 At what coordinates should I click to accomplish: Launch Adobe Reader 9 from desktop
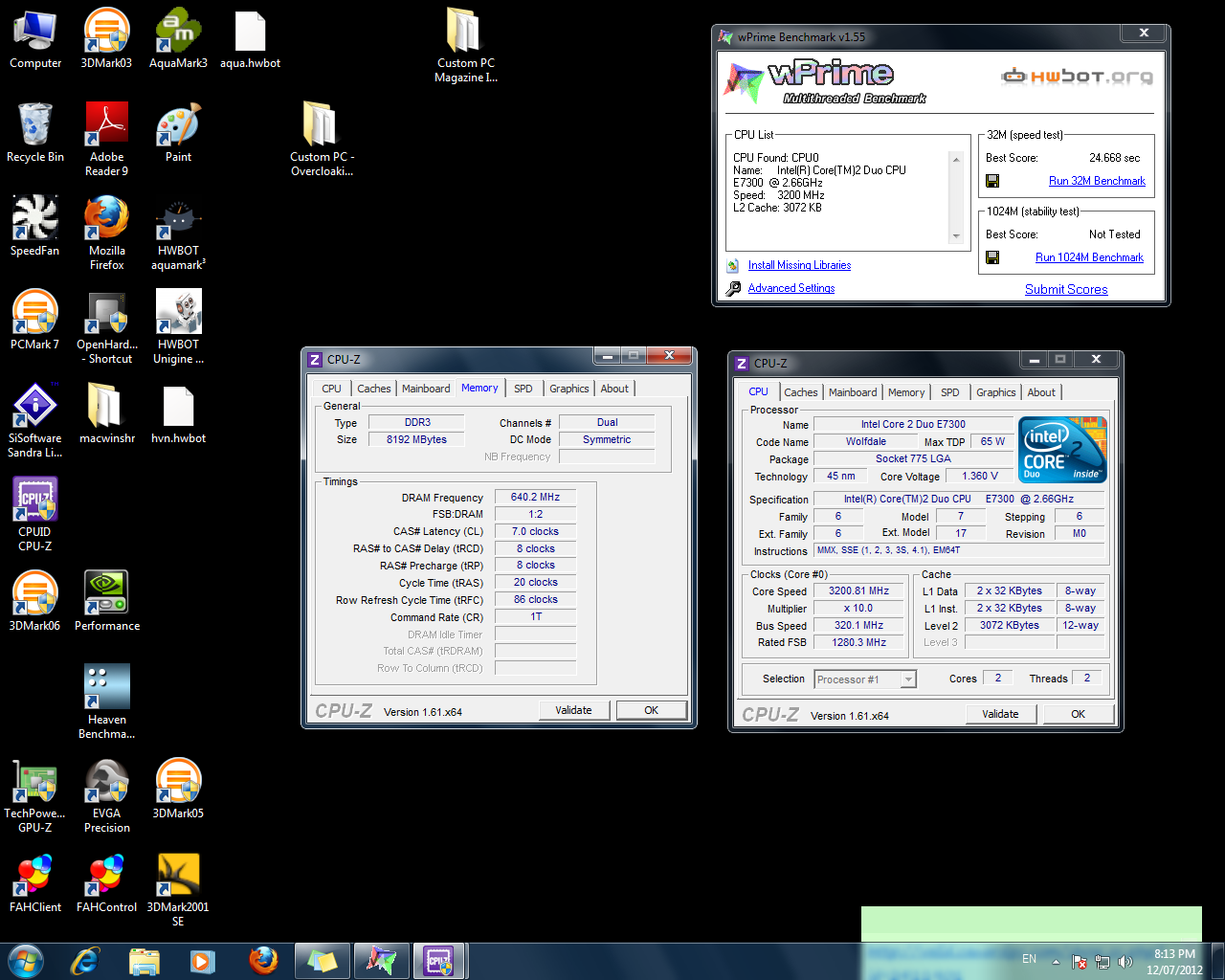[106, 140]
